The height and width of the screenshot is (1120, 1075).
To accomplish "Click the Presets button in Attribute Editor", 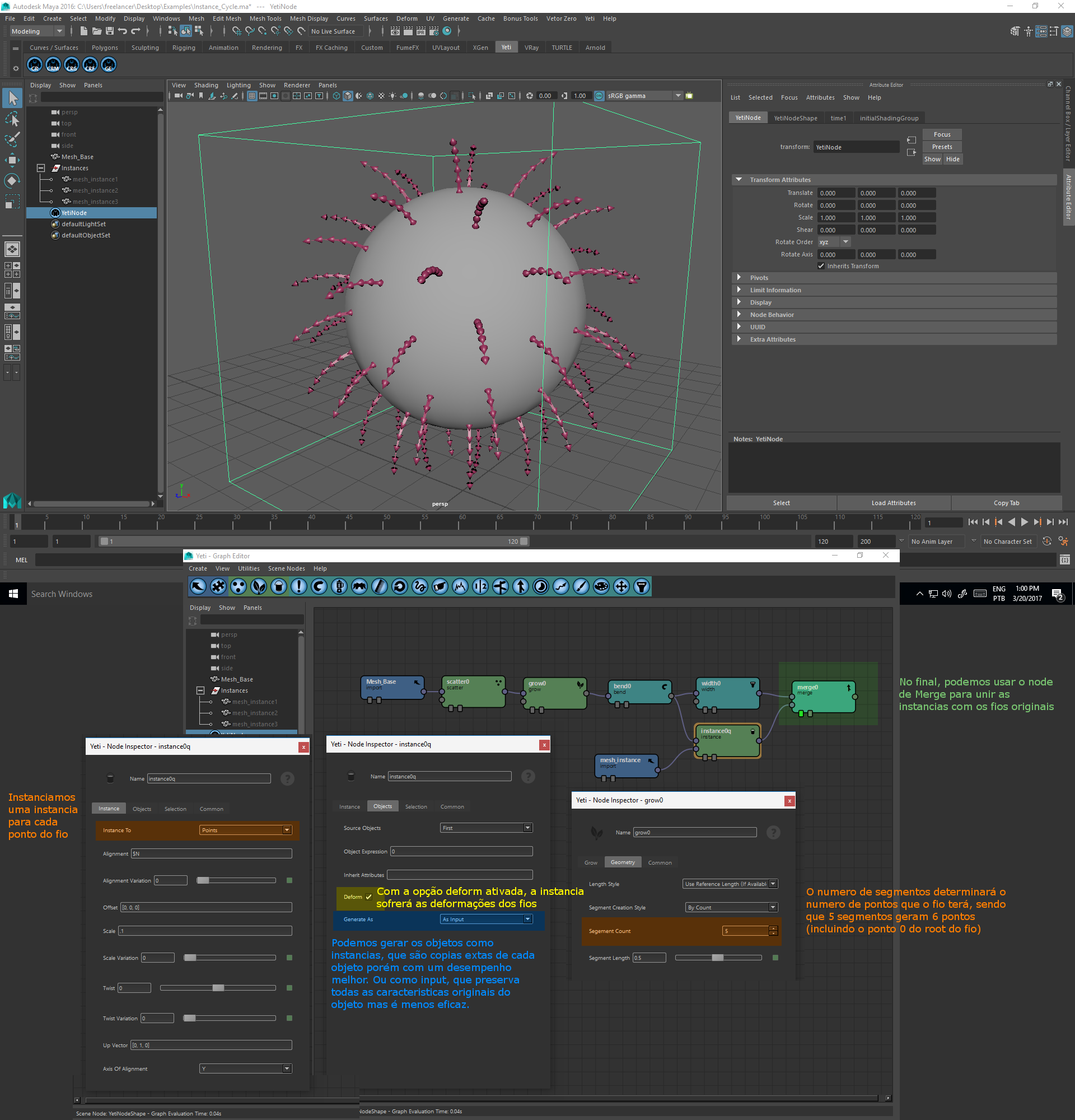I will (x=941, y=147).
